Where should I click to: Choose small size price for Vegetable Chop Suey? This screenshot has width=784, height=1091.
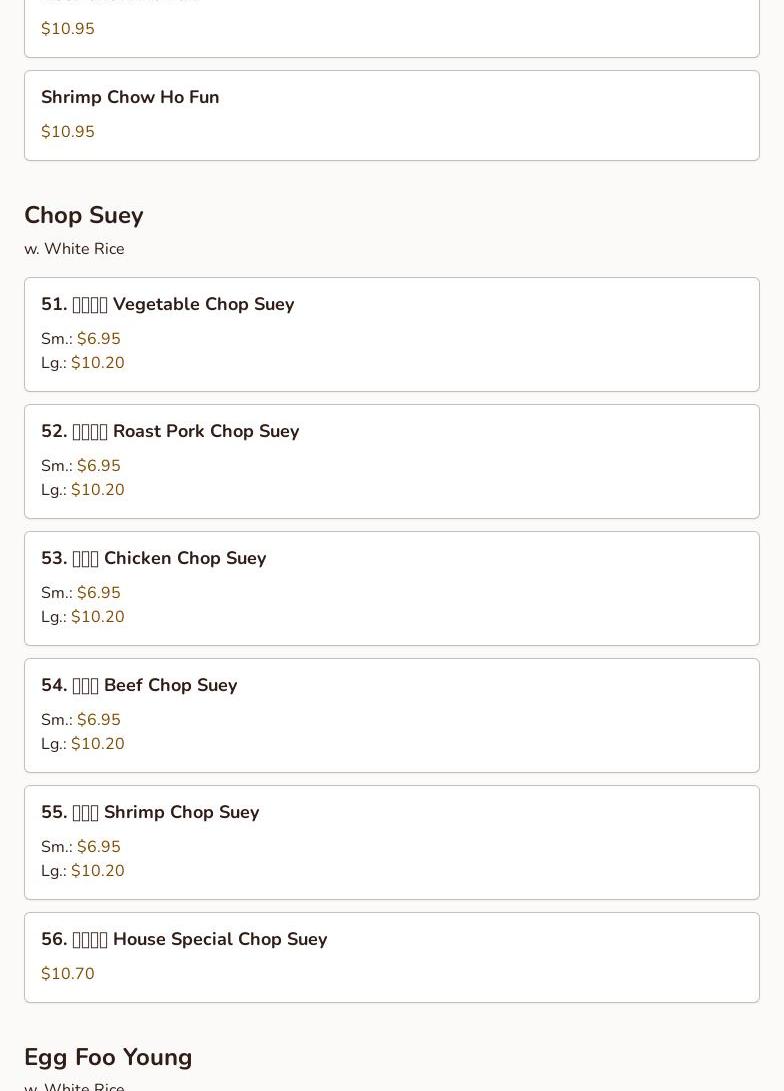coord(81,339)
